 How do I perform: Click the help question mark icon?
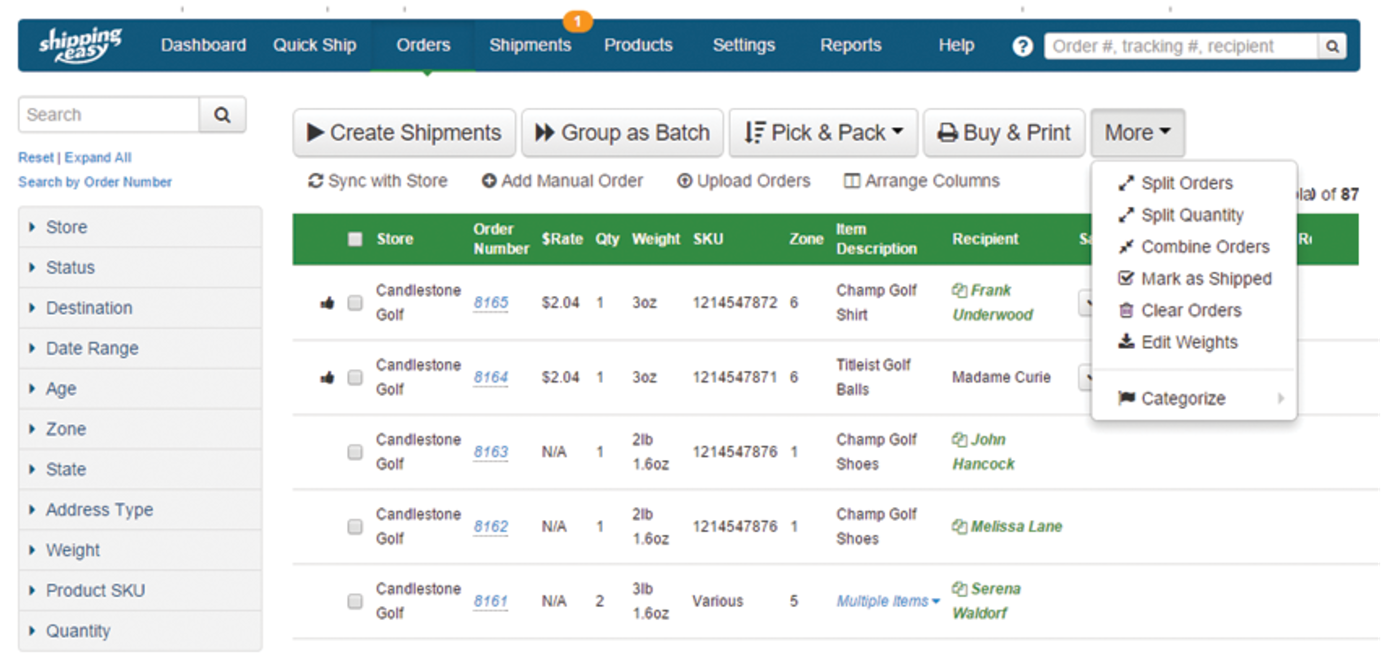(1022, 46)
